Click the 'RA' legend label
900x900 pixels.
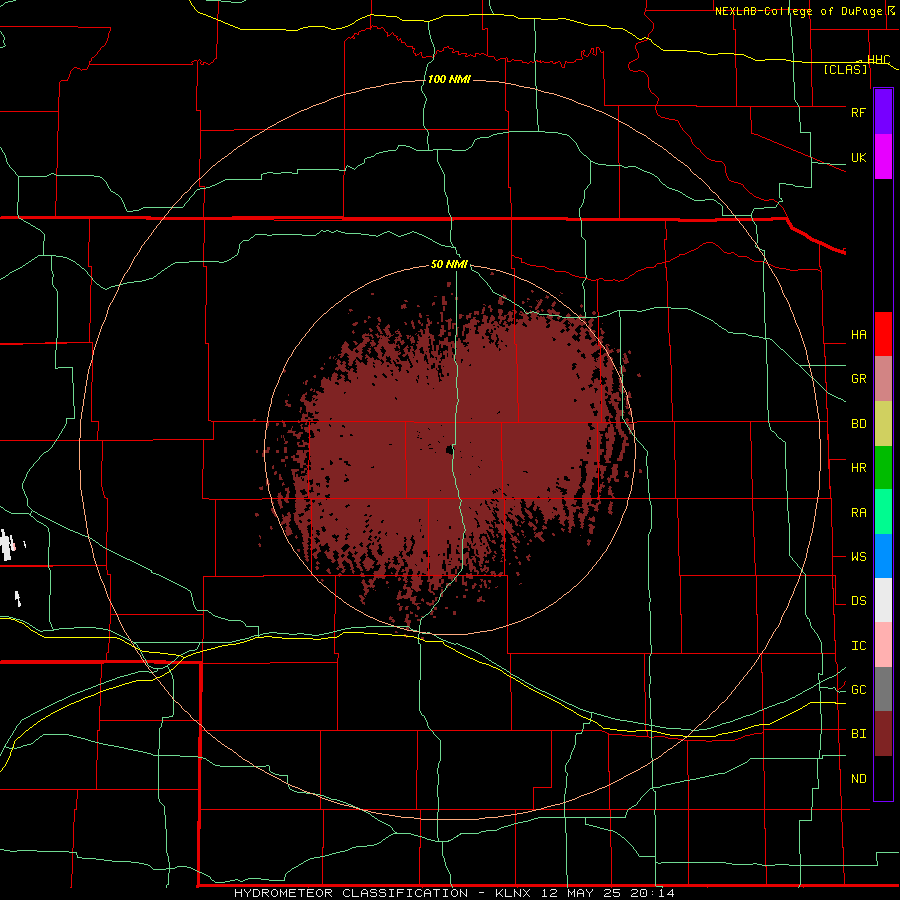[x=858, y=513]
